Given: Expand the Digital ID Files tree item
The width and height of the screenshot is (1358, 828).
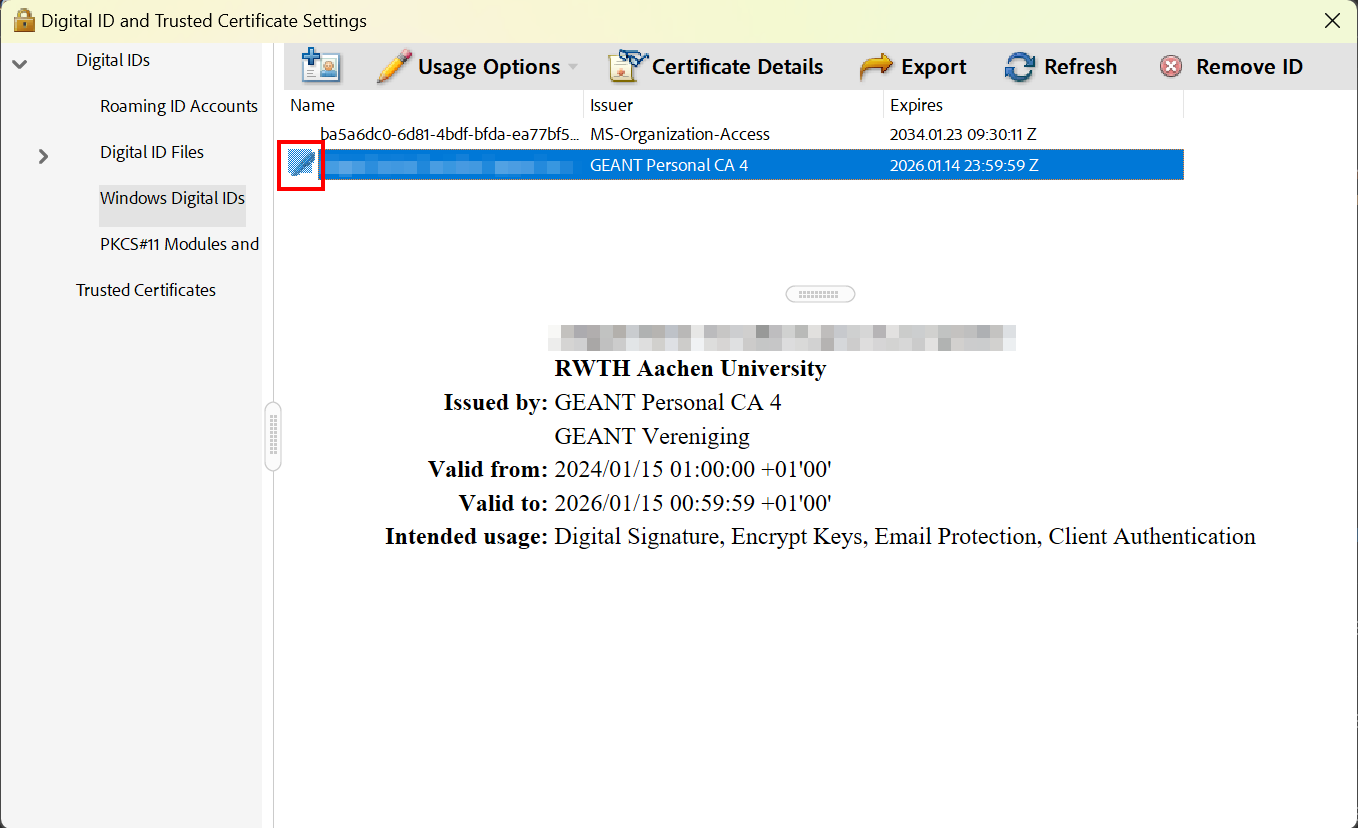Looking at the screenshot, I should pos(42,156).
